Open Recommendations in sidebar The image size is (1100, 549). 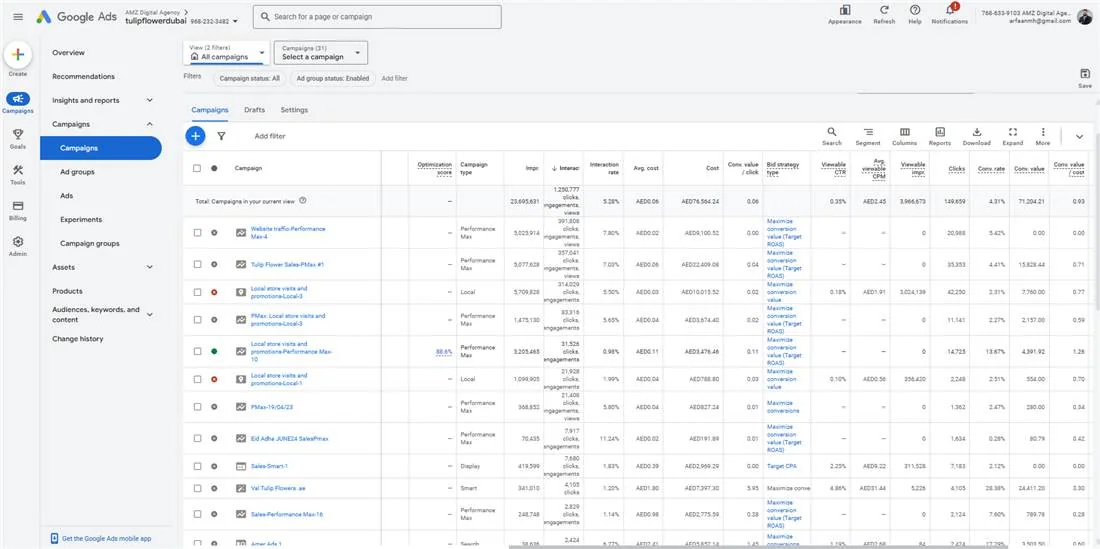click(83, 76)
